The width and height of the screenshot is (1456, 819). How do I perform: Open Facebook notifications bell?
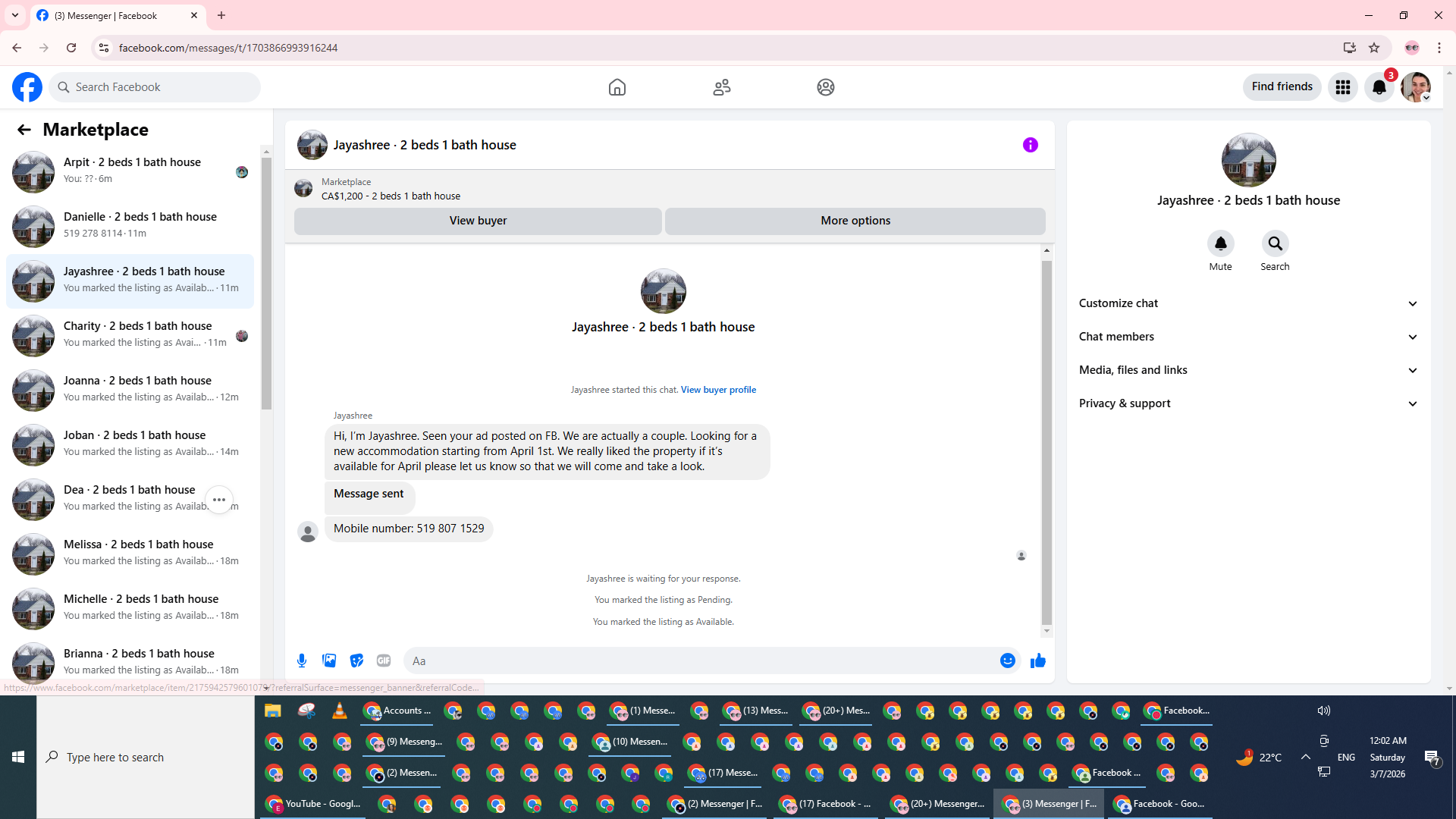(x=1379, y=87)
